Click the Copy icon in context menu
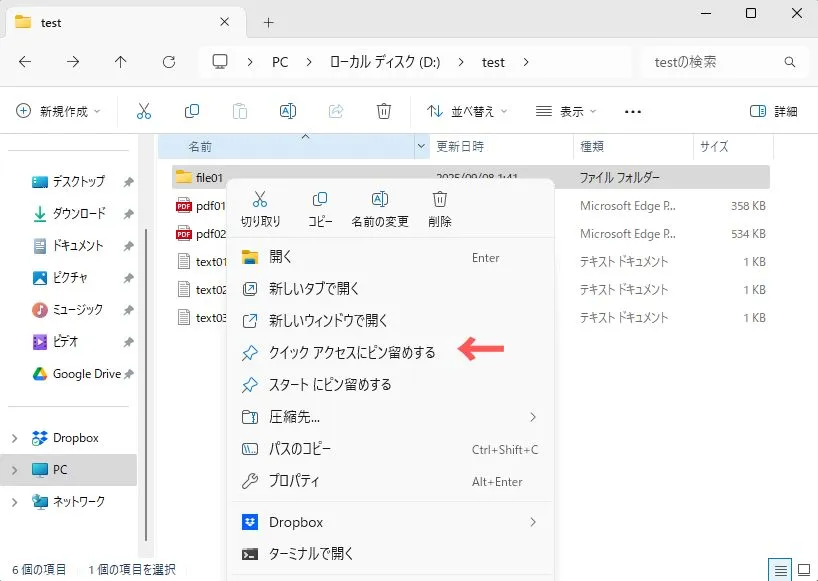 point(320,200)
